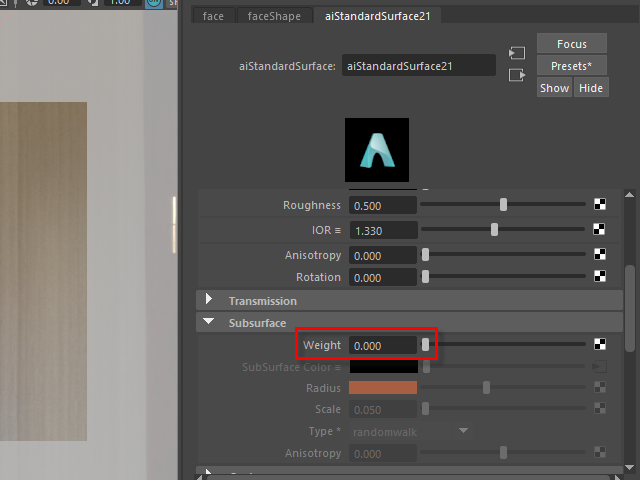Click the Roughness map checker icon
This screenshot has width=640, height=480.
coord(600,205)
